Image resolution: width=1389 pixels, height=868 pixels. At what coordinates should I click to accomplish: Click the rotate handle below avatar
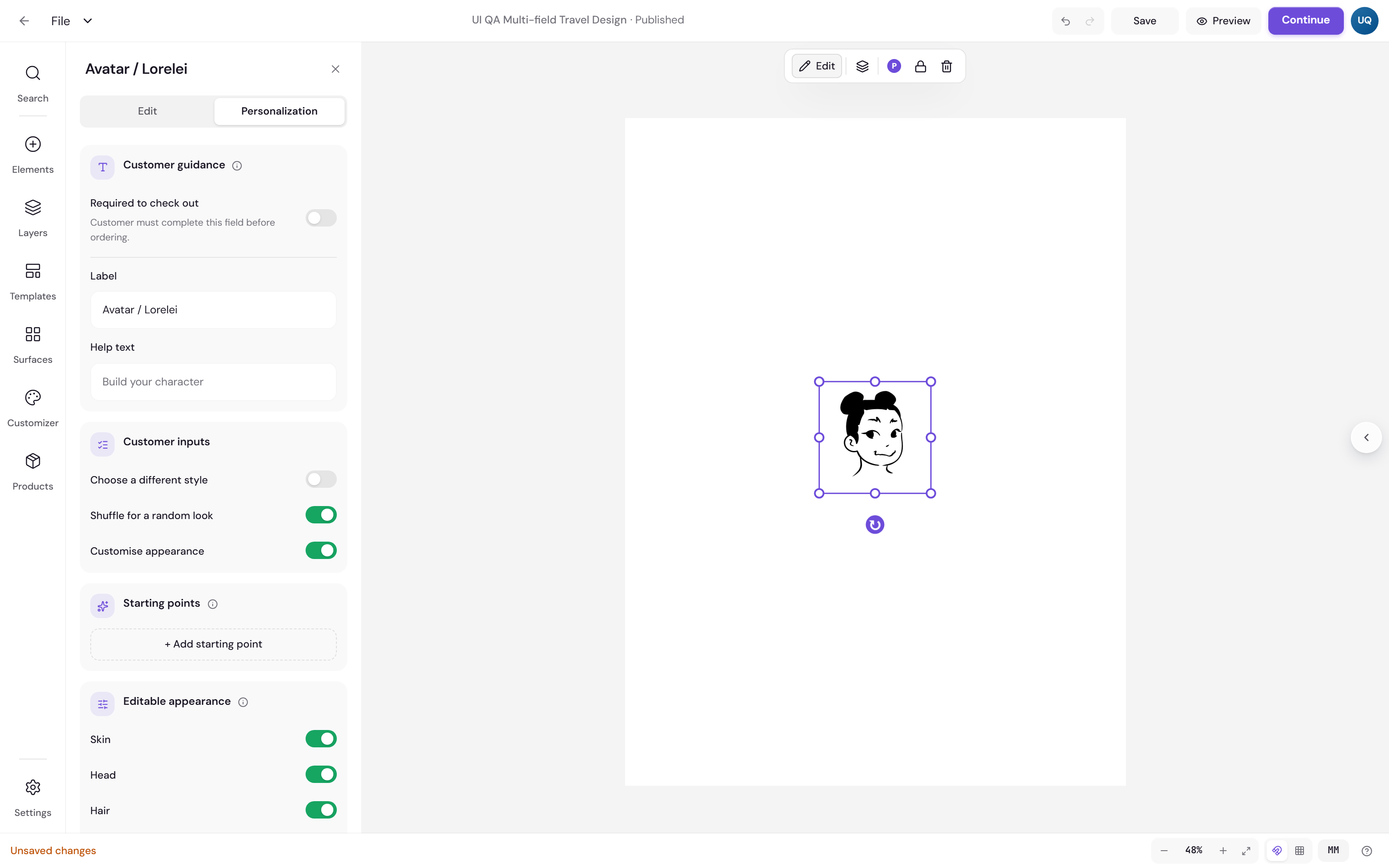[x=875, y=524]
